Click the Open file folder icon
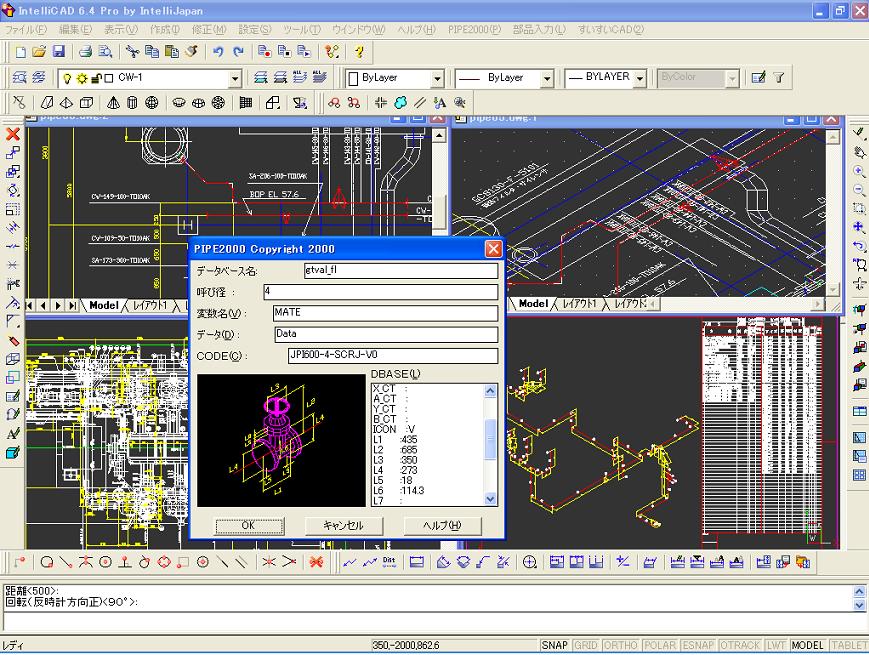869x655 pixels. pyautogui.click(x=39, y=52)
